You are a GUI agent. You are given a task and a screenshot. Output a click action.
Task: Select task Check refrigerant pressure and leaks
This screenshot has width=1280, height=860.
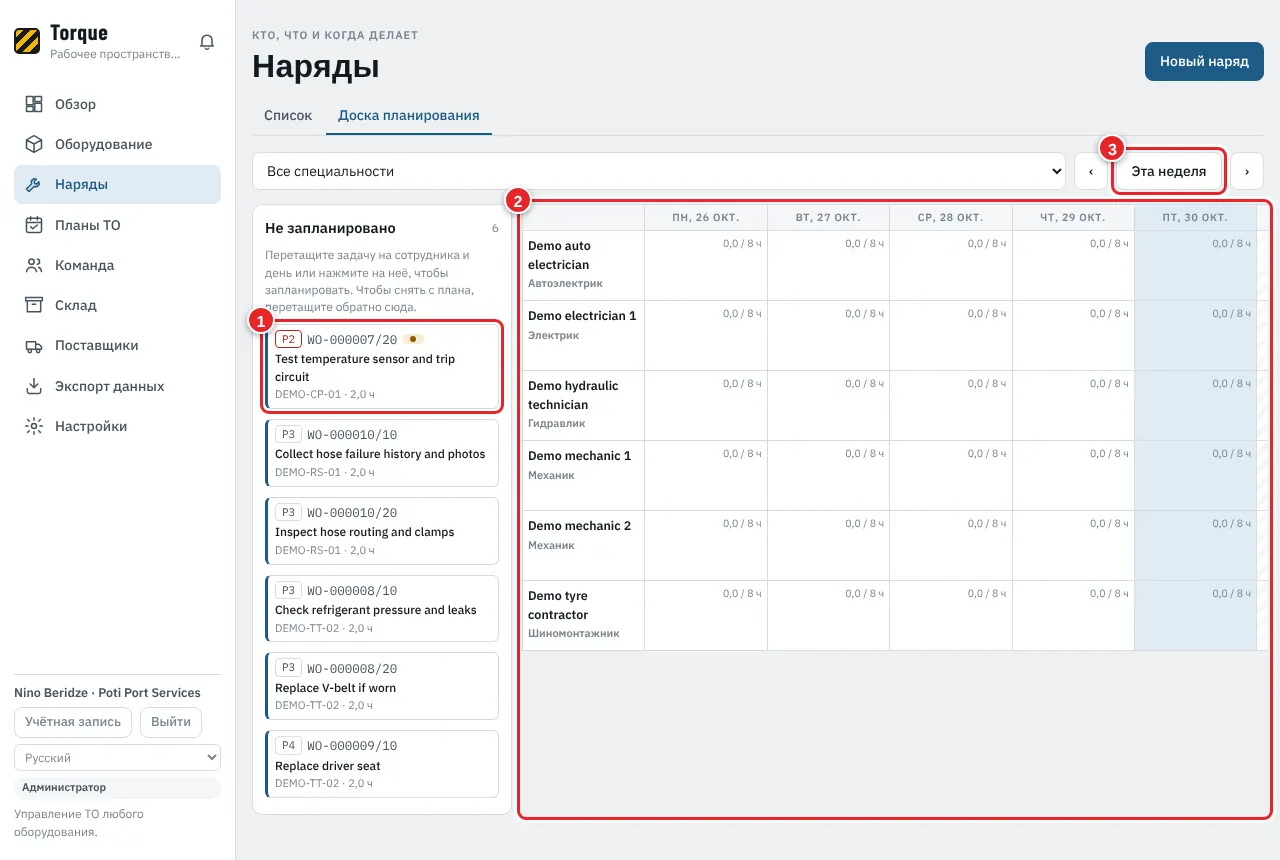[382, 610]
